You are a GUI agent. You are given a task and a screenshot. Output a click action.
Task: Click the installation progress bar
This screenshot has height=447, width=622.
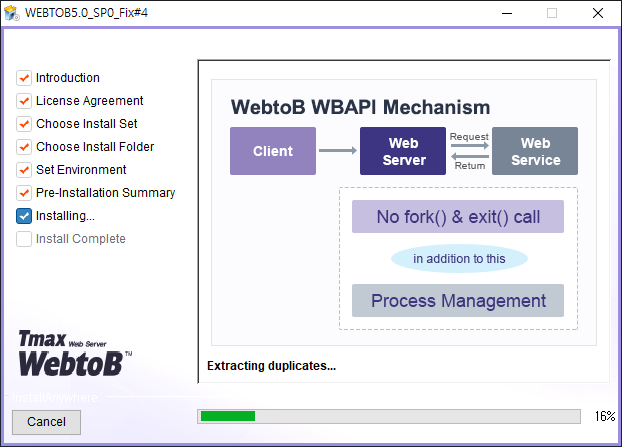point(389,416)
